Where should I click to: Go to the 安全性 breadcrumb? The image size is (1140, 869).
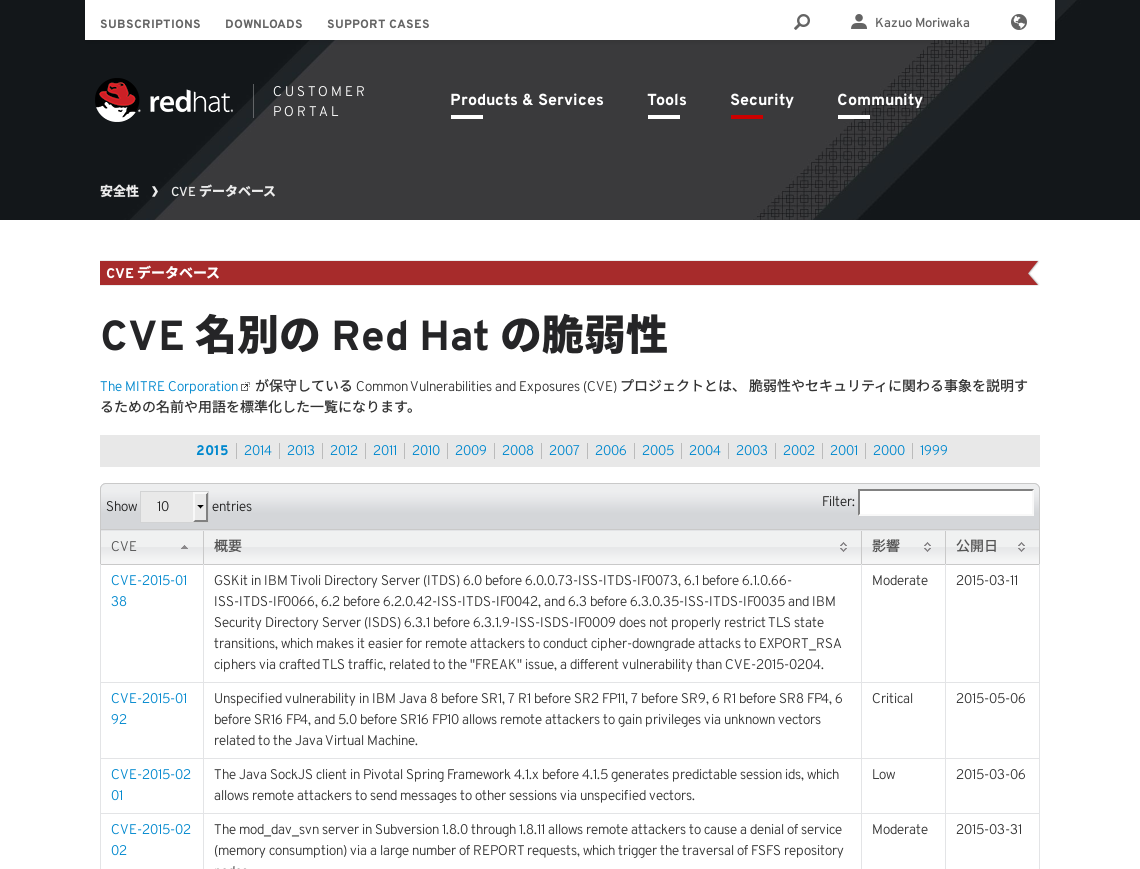pos(119,191)
